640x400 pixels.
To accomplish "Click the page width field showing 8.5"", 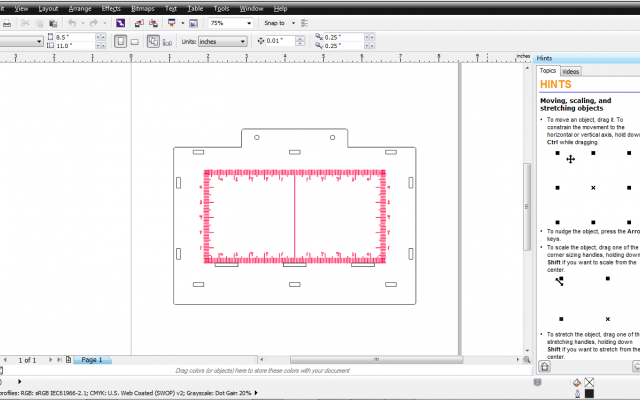I will (x=75, y=37).
